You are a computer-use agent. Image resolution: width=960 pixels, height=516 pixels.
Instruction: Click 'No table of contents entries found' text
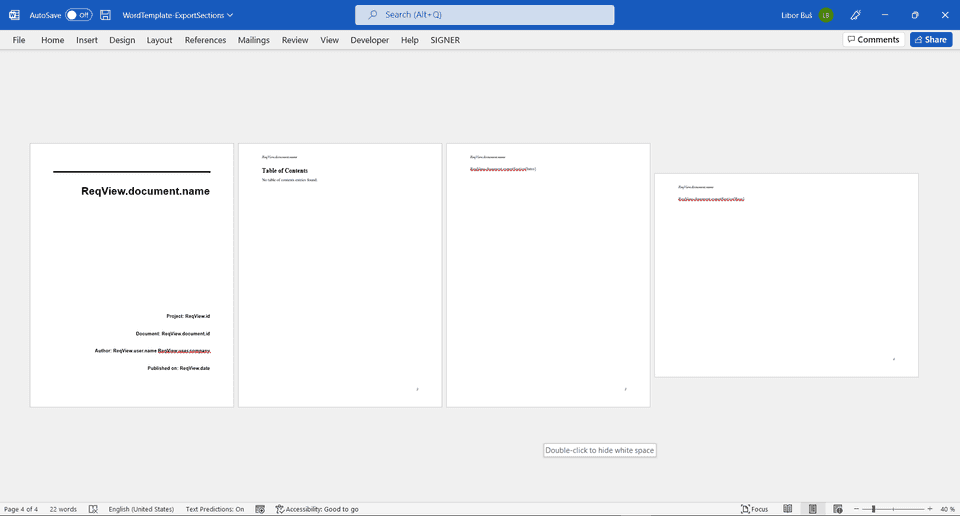(x=289, y=180)
